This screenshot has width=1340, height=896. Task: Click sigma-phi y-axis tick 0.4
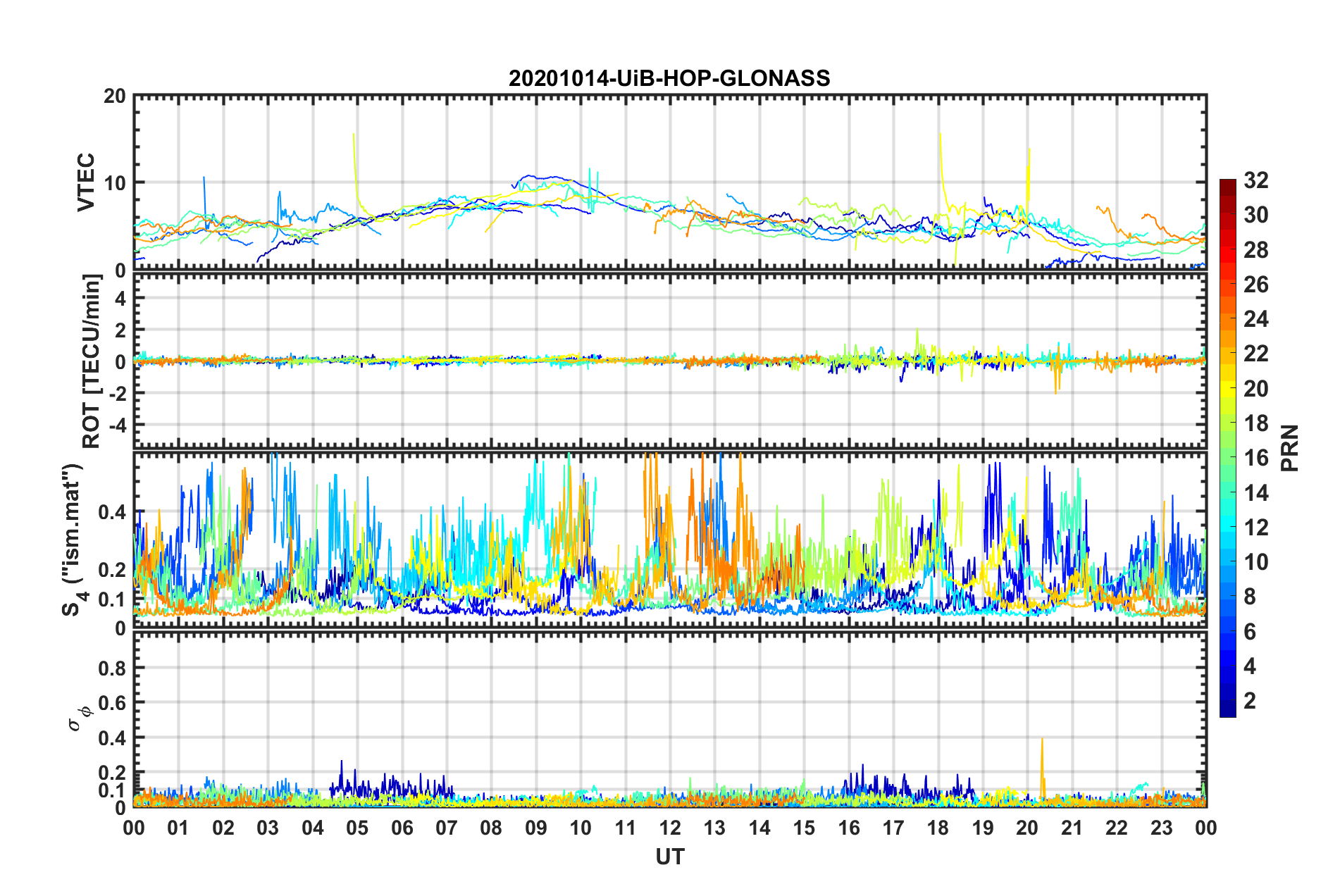pyautogui.click(x=113, y=738)
